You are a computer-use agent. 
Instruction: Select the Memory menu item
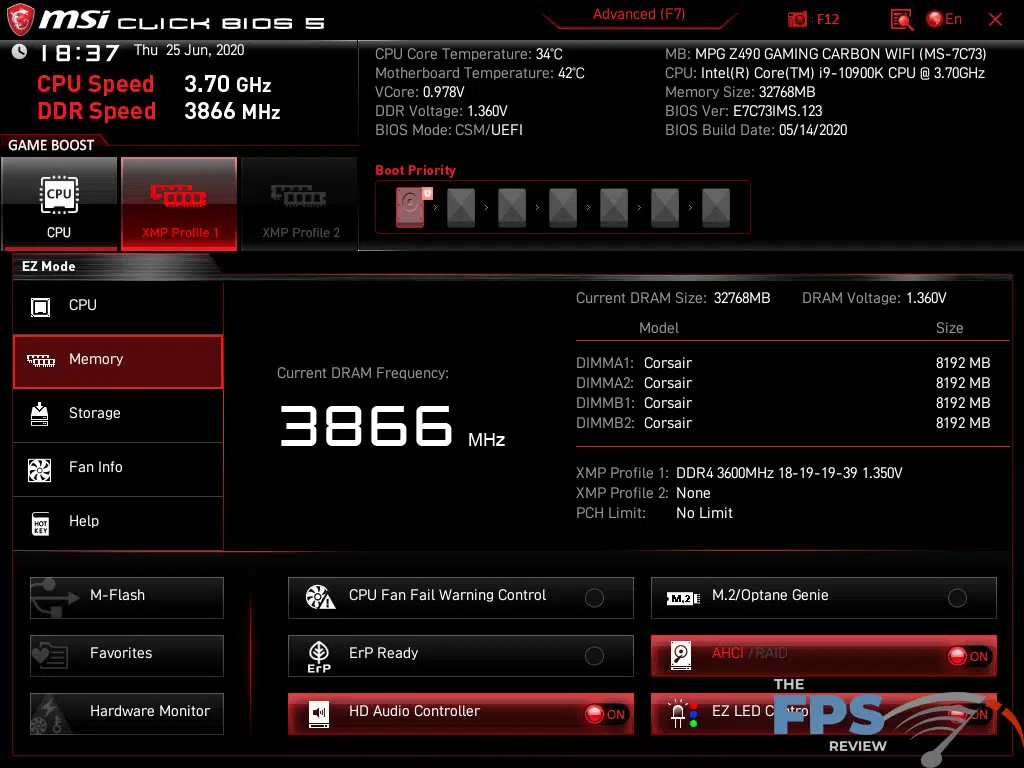point(118,361)
